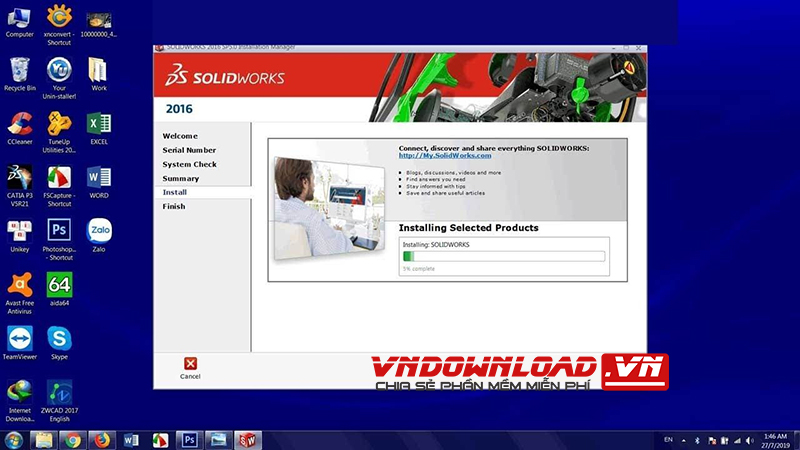The width and height of the screenshot is (800, 450).
Task: Open Internet Download Manager icon
Action: click(x=19, y=401)
